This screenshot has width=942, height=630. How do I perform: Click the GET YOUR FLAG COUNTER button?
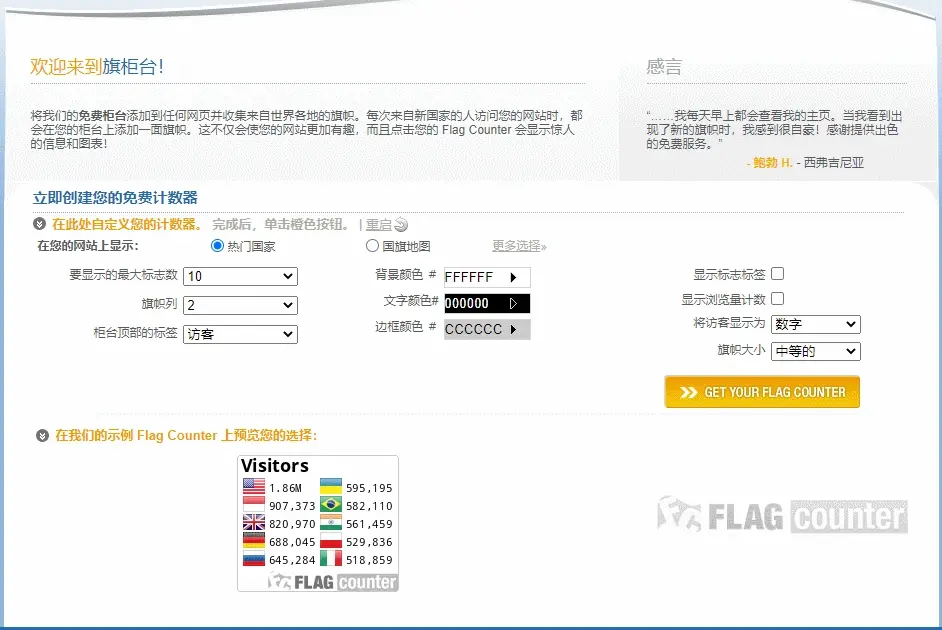pyautogui.click(x=762, y=392)
